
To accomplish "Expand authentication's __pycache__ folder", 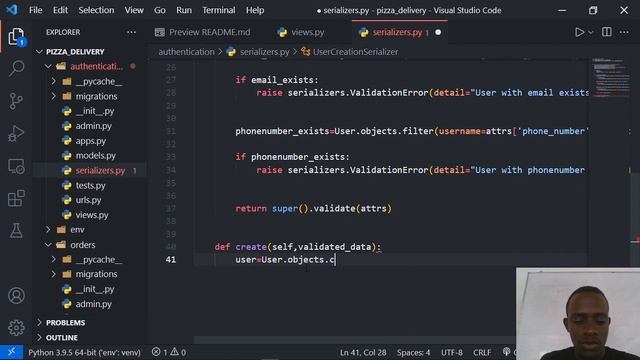I will (x=90, y=81).
